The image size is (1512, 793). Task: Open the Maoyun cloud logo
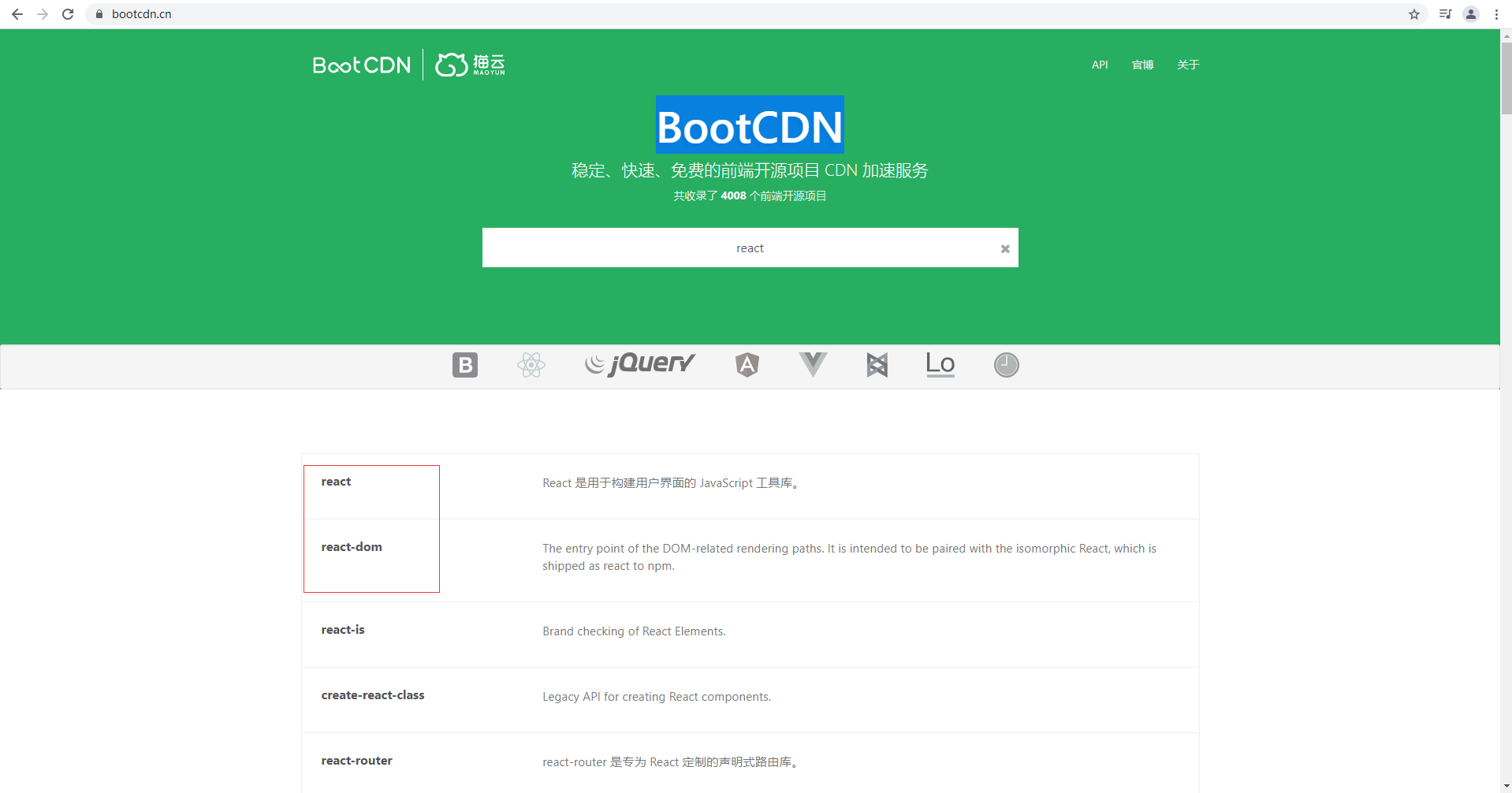click(471, 65)
